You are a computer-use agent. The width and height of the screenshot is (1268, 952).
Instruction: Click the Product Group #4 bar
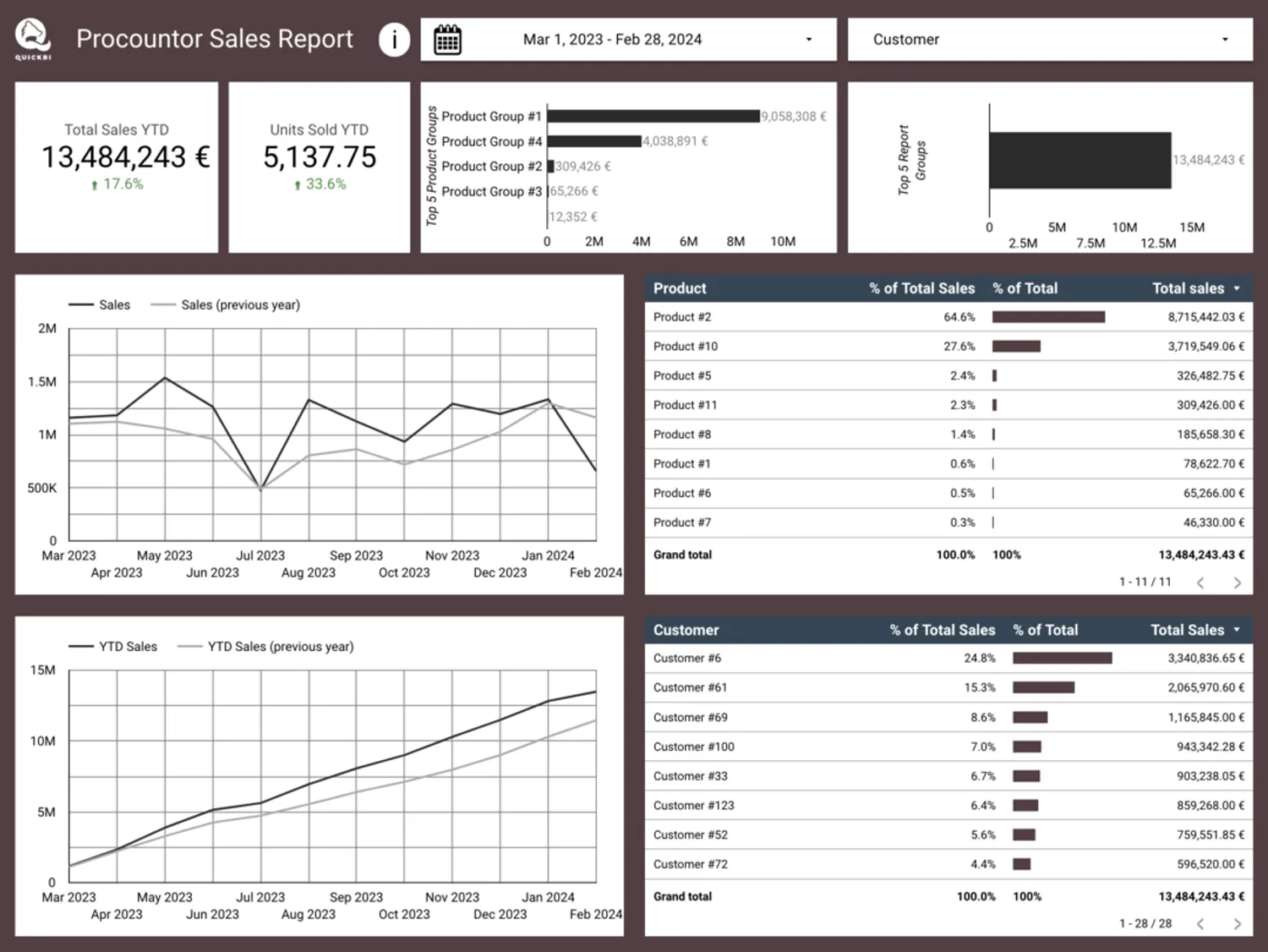pos(594,141)
